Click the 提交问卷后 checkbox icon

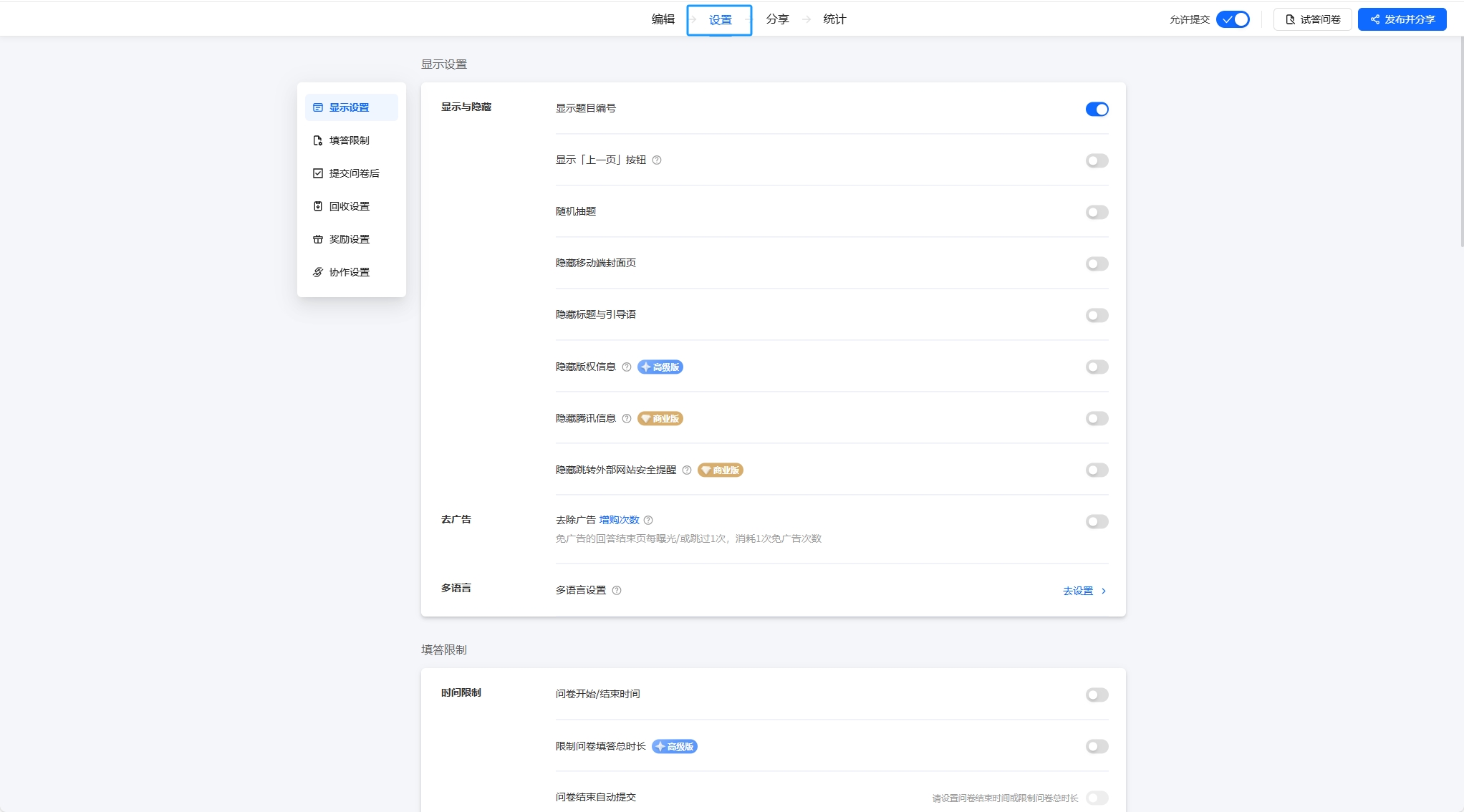click(318, 173)
